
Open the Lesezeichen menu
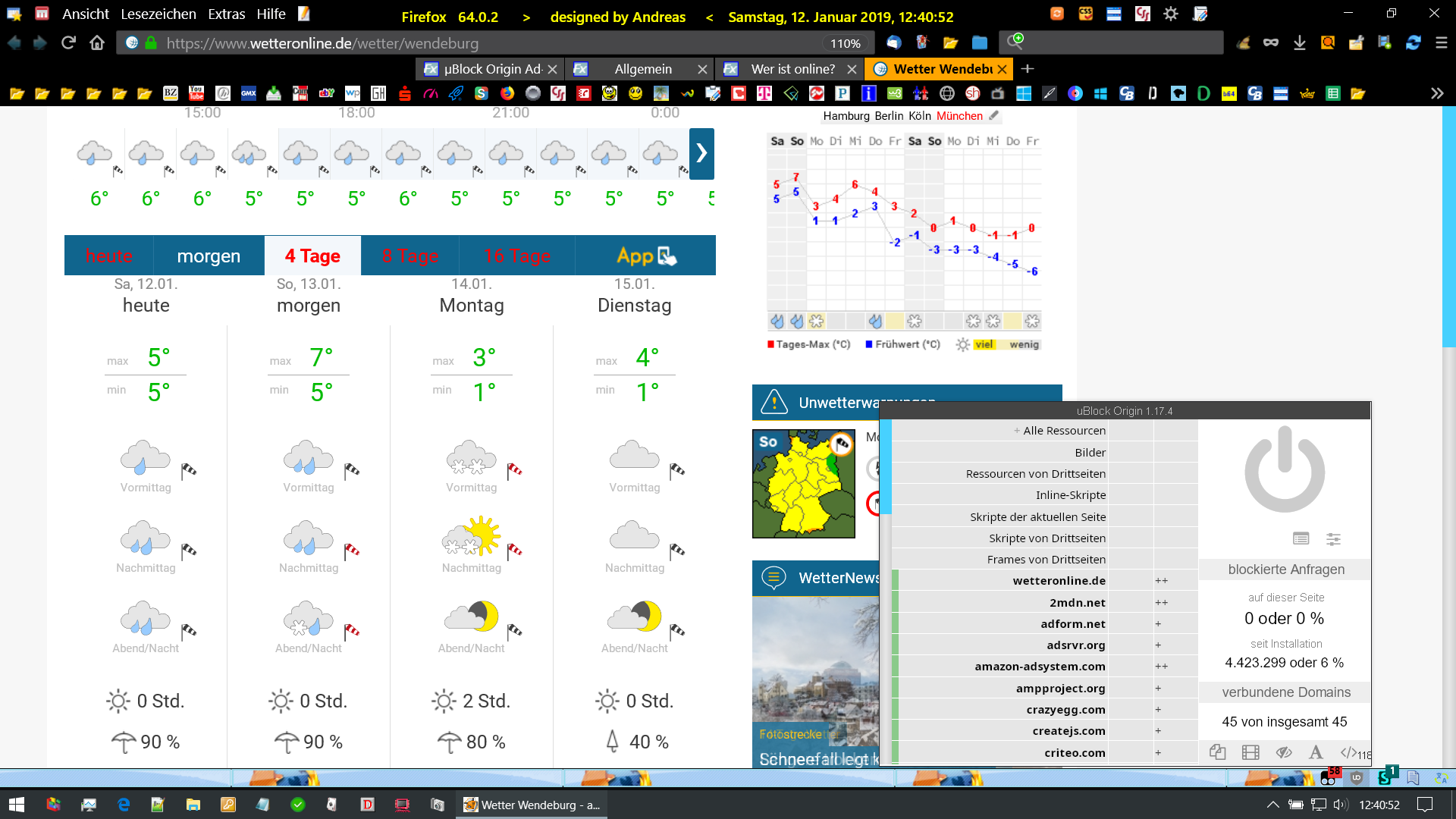pos(158,14)
